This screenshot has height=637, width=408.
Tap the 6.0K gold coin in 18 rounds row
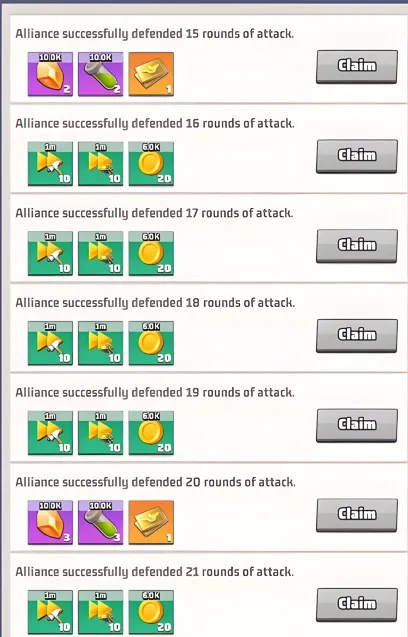click(151, 343)
